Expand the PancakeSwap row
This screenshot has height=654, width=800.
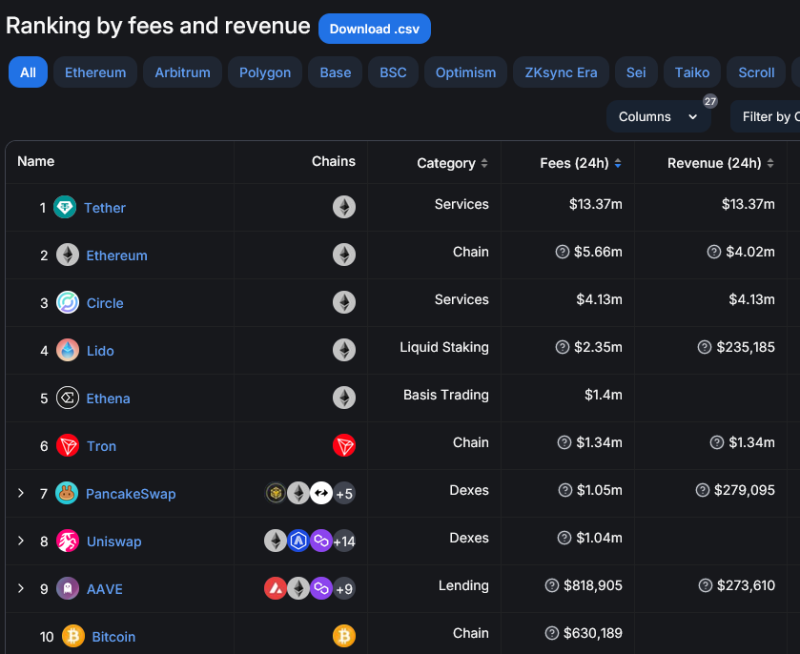pos(20,493)
